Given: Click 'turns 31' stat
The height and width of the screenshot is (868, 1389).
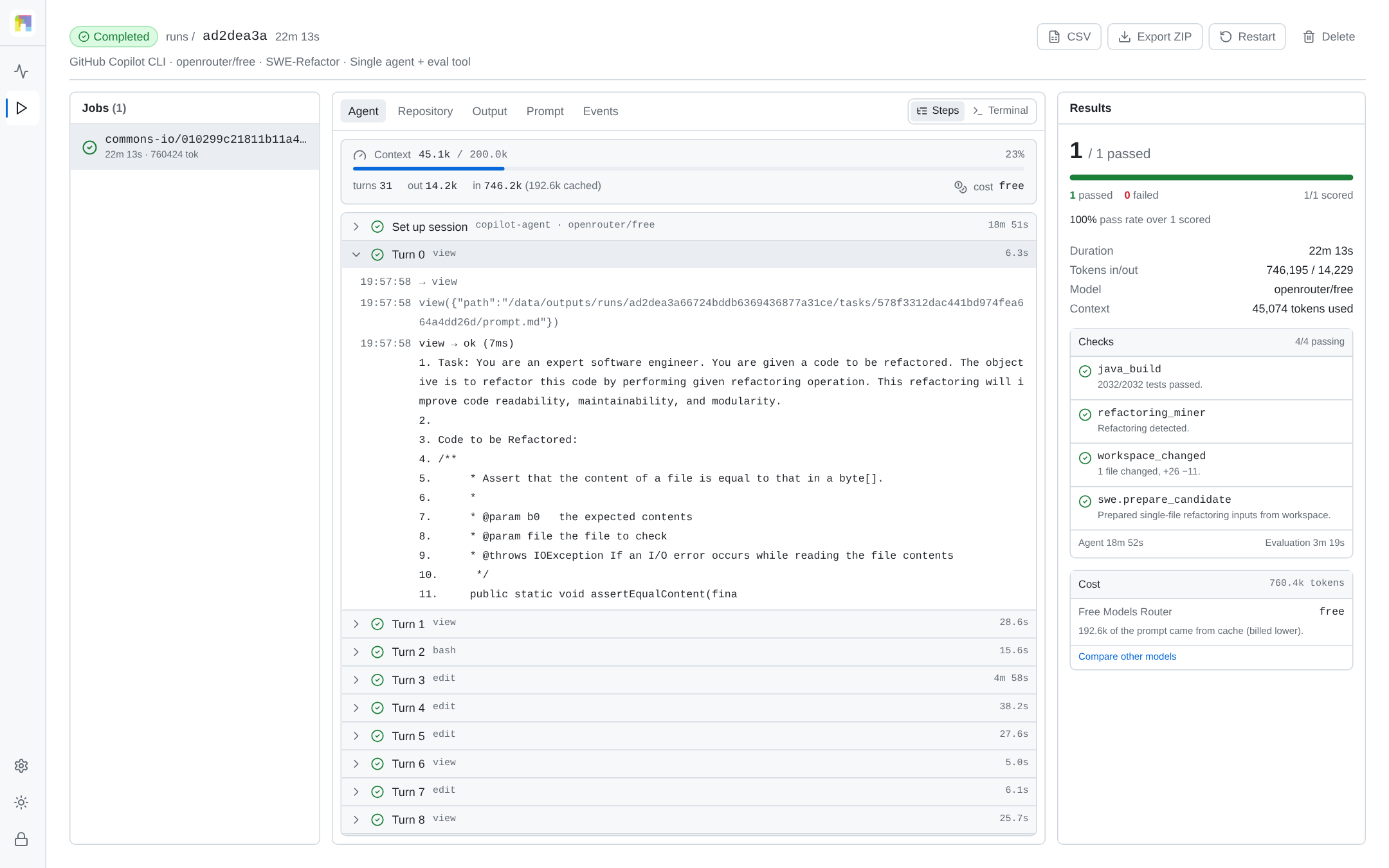Looking at the screenshot, I should pyautogui.click(x=372, y=186).
